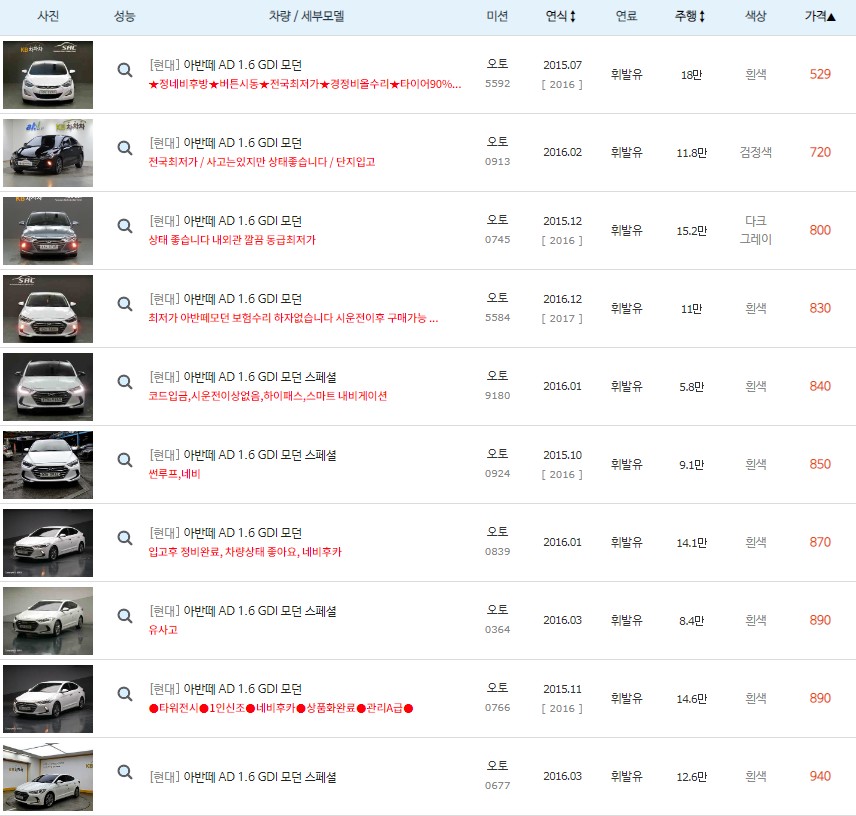Click description 입고후 정비완료, 차량상태 좋아요
The width and height of the screenshot is (856, 816).
click(x=245, y=552)
